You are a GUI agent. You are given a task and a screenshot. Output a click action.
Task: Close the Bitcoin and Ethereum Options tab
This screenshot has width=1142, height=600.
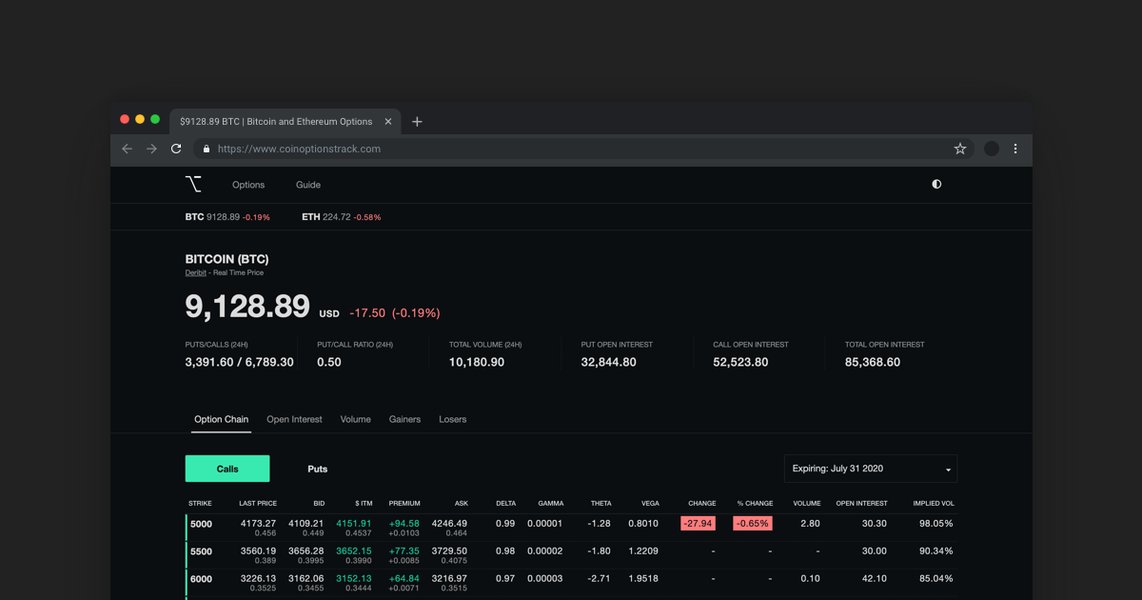click(x=388, y=122)
